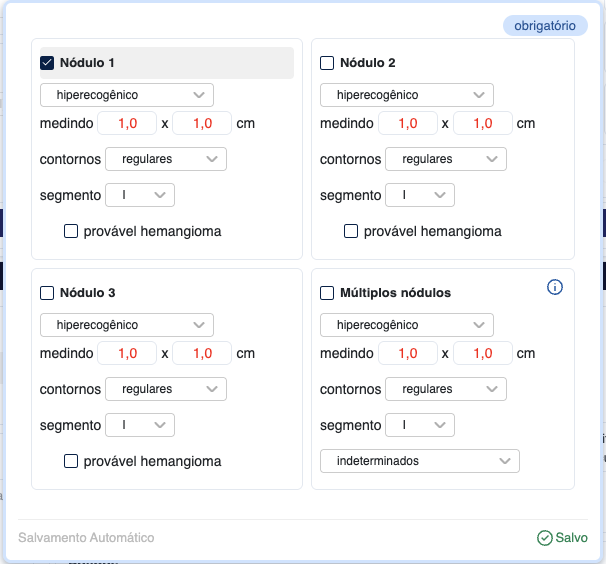
Task: Check provável hemangioma in Nódulo 3
Action: (x=71, y=461)
